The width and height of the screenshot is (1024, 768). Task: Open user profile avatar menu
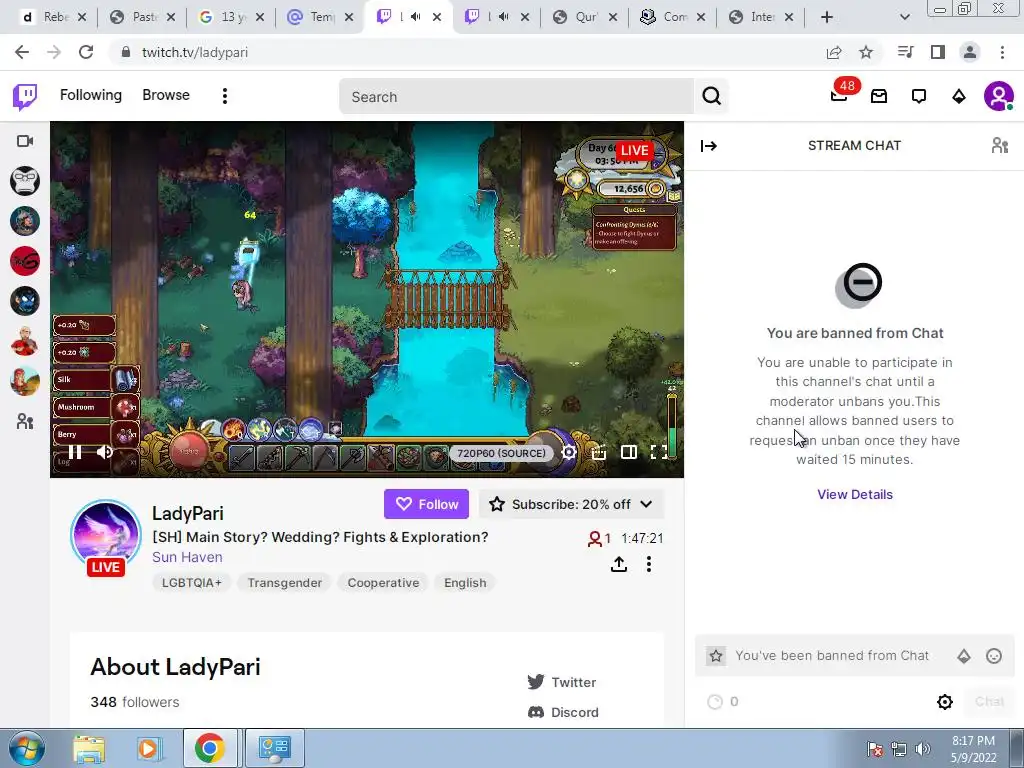click(998, 97)
